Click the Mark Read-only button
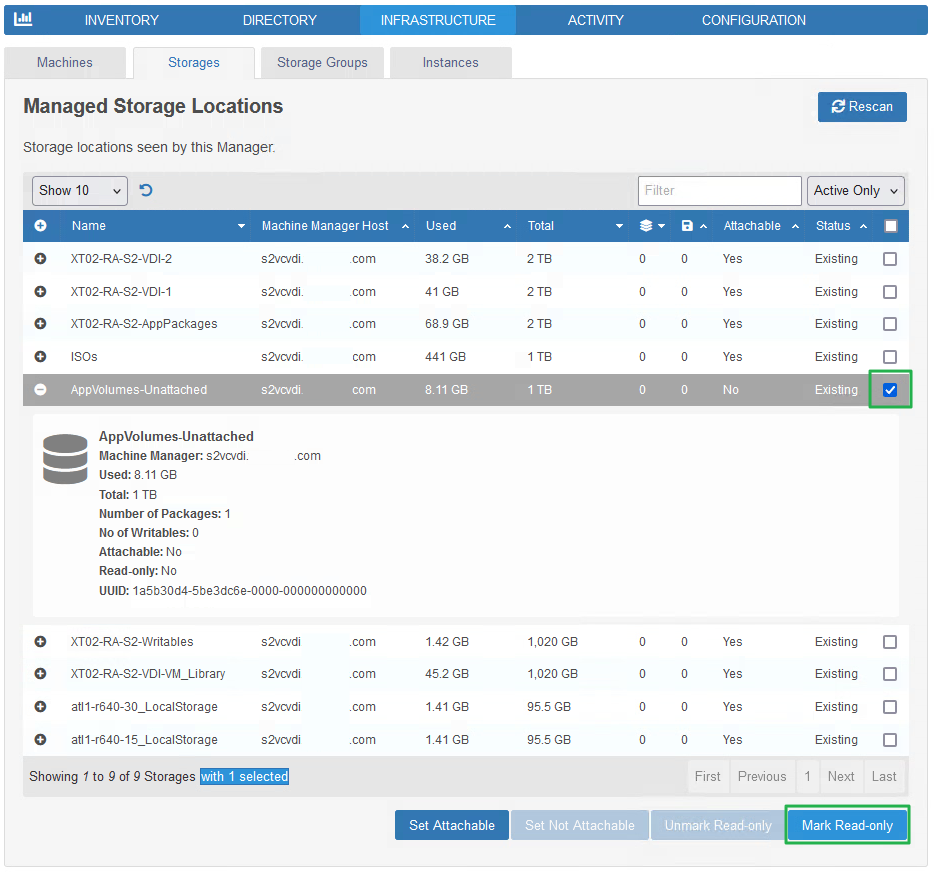Viewport: 934px width, 873px height. (847, 825)
